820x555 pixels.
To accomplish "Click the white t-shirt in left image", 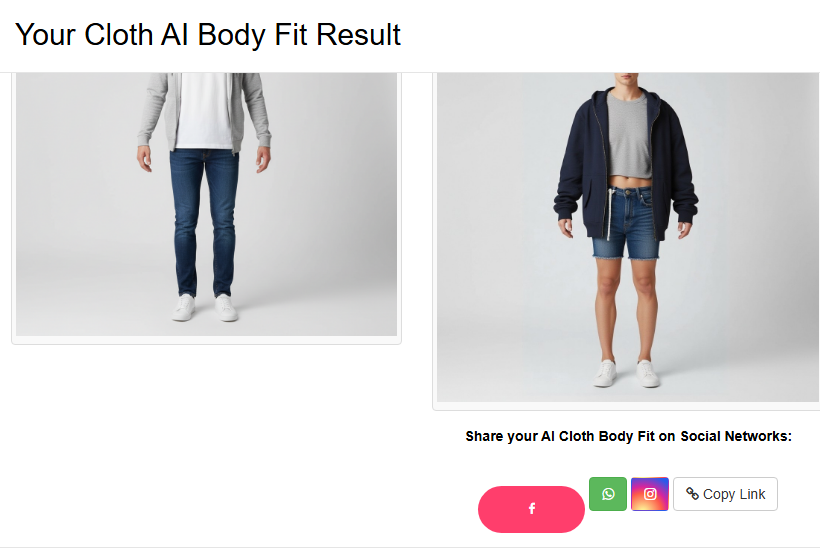I will [204, 110].
